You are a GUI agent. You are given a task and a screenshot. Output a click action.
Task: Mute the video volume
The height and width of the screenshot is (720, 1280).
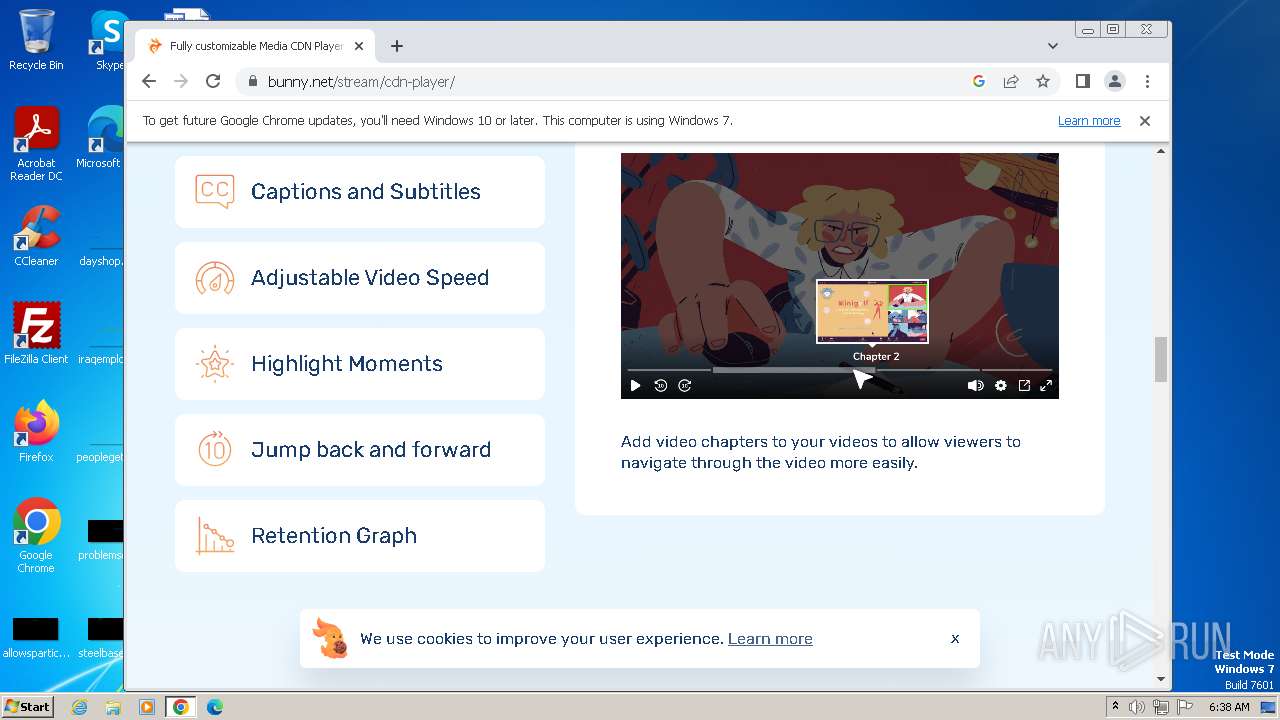pos(975,386)
